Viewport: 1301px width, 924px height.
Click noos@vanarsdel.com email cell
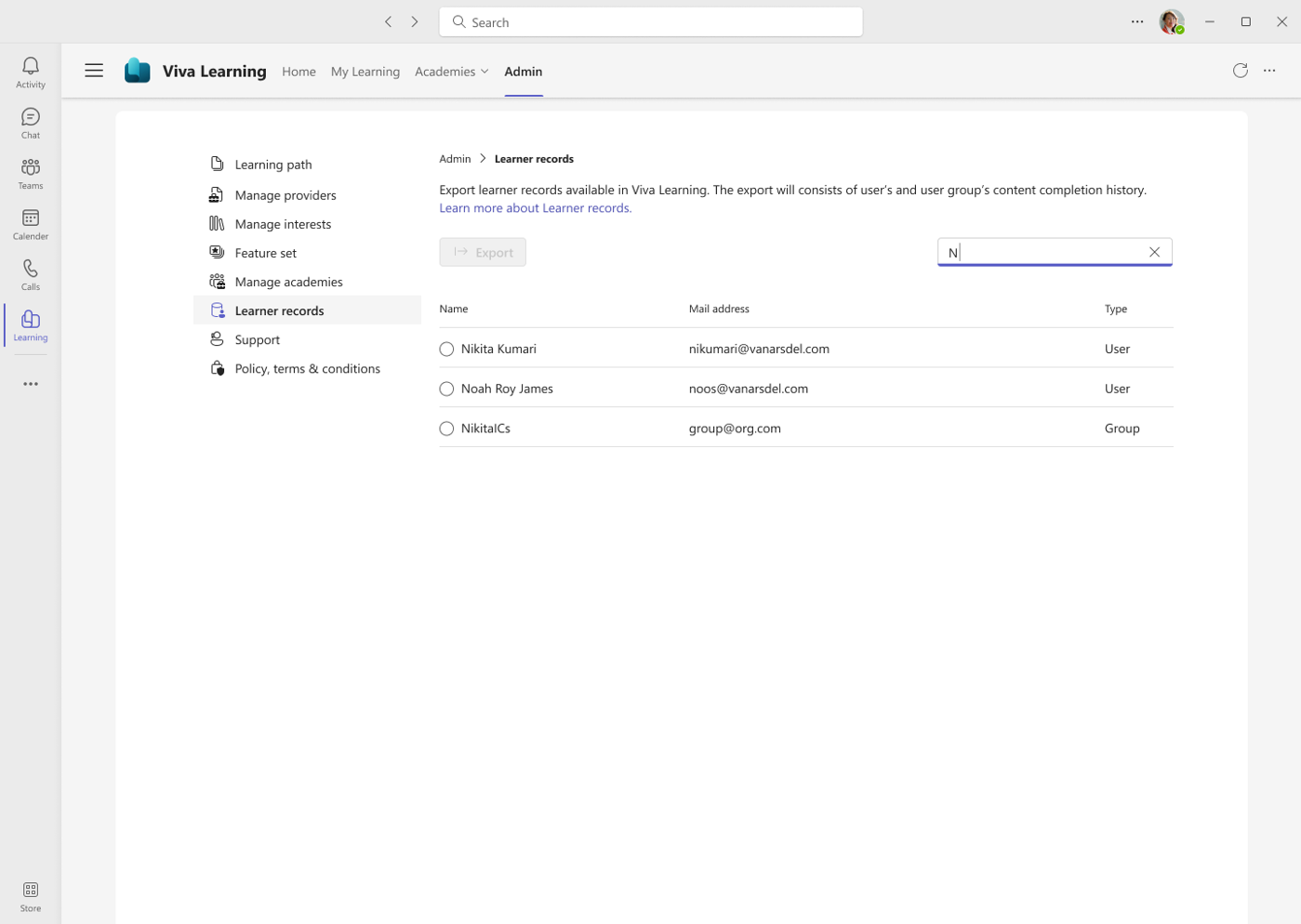(x=749, y=389)
